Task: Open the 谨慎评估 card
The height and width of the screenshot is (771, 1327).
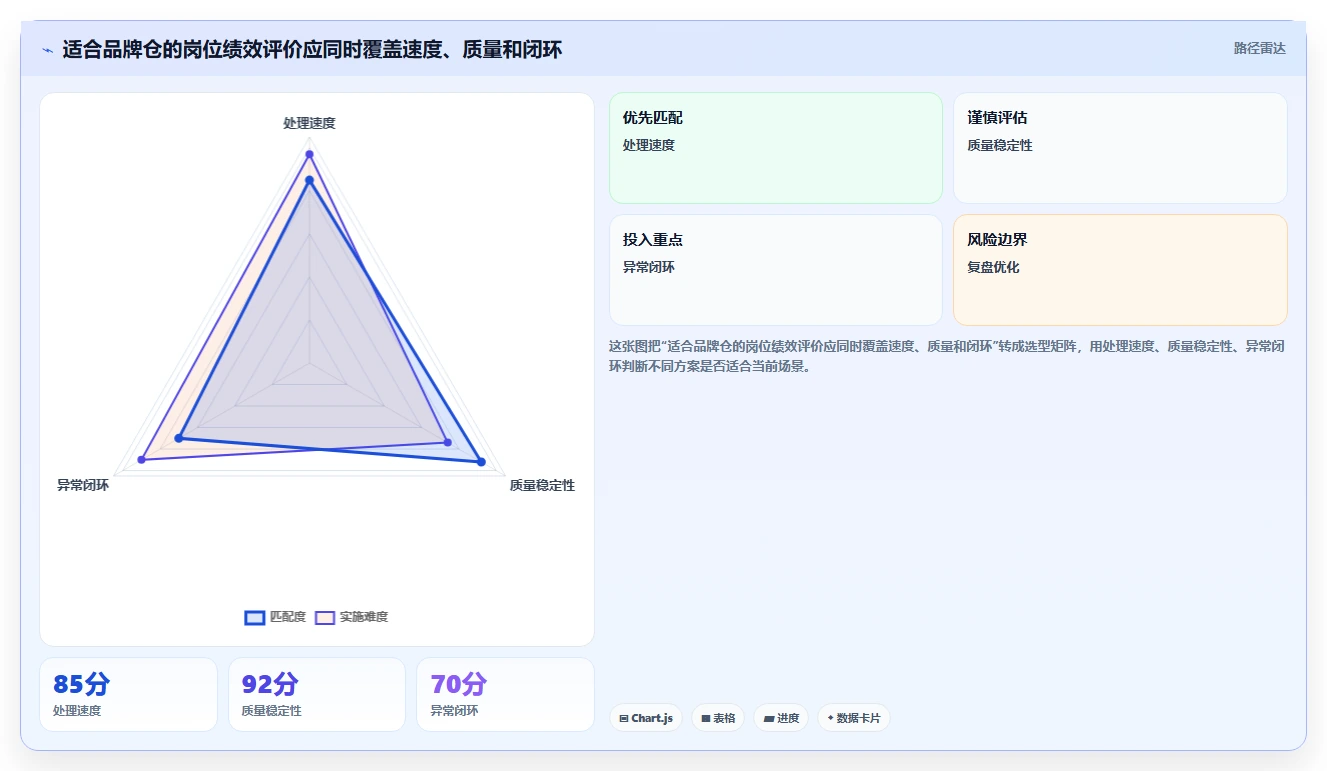Action: [x=1120, y=148]
